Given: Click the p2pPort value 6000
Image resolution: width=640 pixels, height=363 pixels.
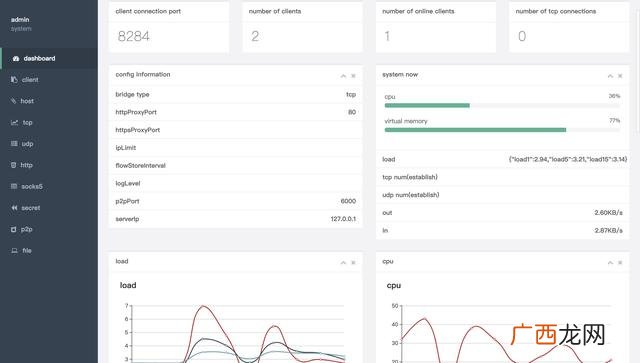Looking at the screenshot, I should (348, 201).
